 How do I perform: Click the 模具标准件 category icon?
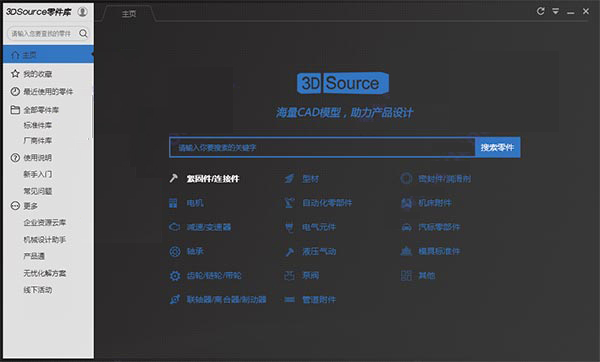[406, 251]
